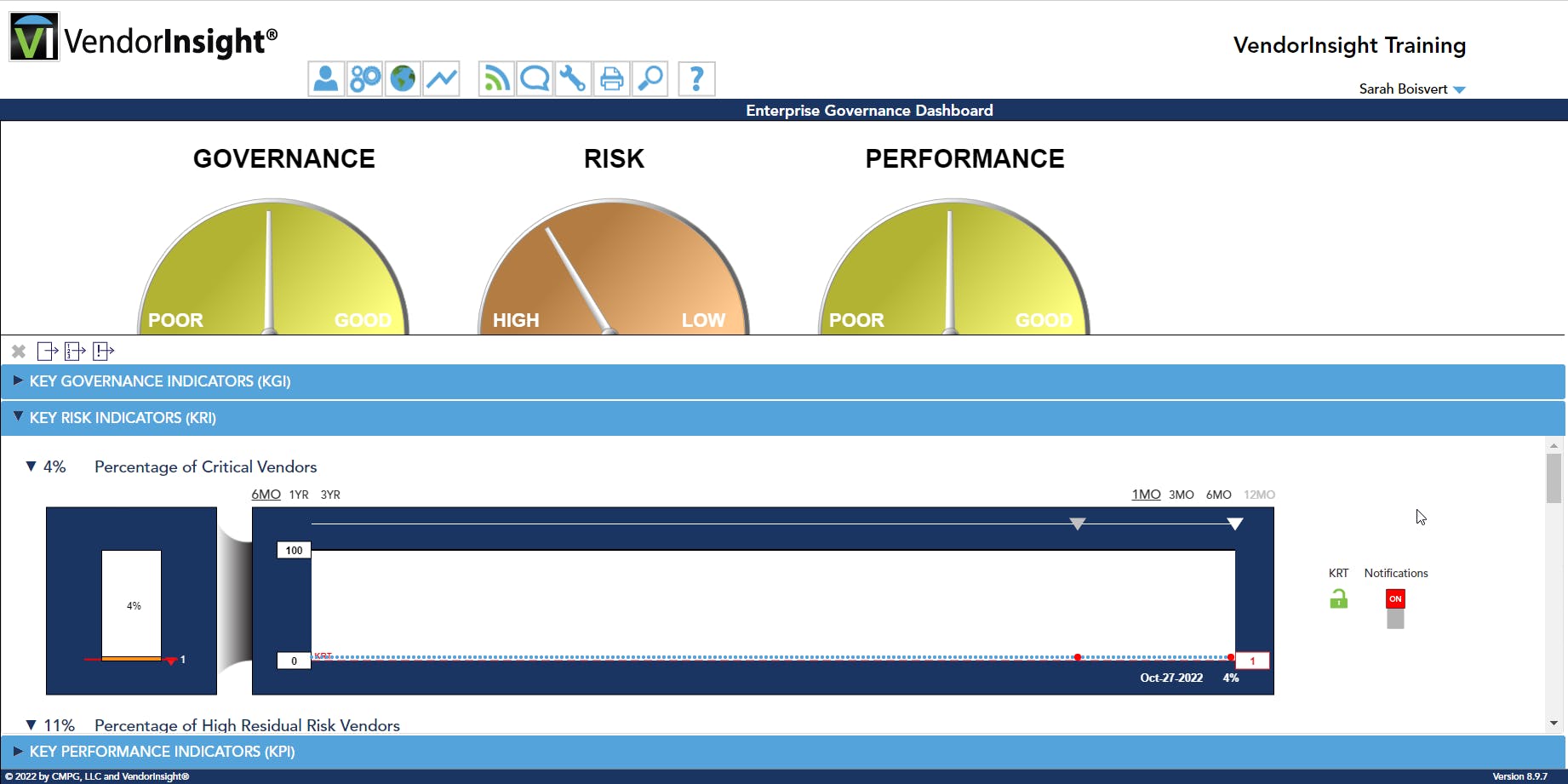The width and height of the screenshot is (1568, 784).
Task: Click the question mark help icon
Action: pos(696,79)
